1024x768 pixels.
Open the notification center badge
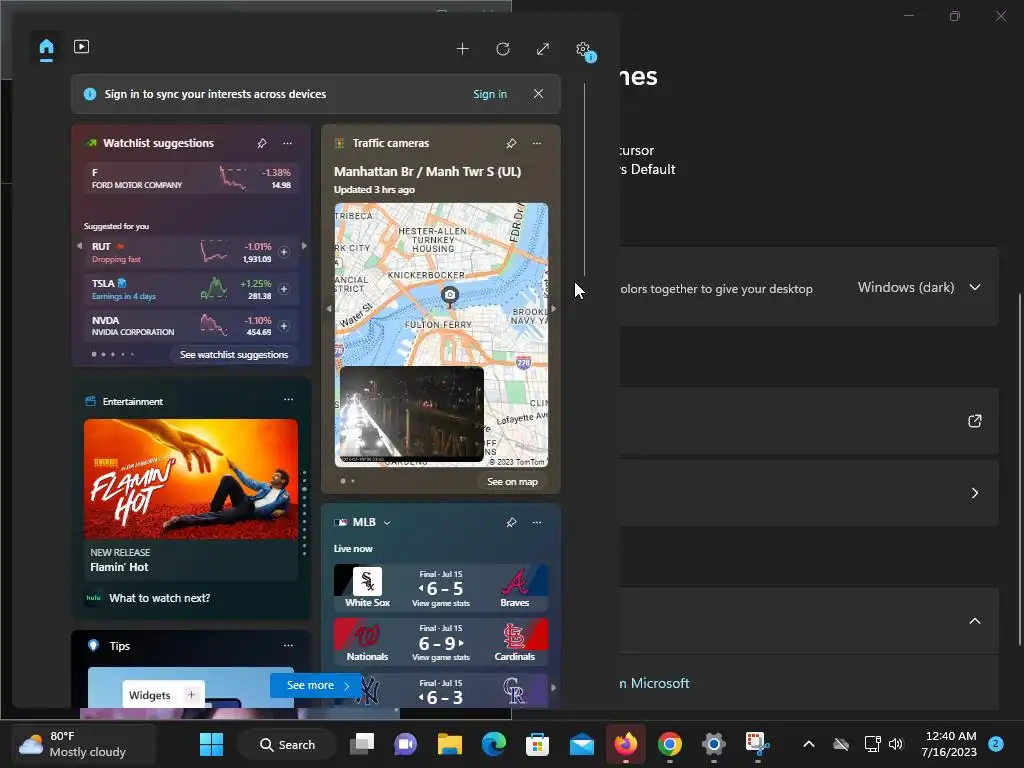(x=996, y=743)
